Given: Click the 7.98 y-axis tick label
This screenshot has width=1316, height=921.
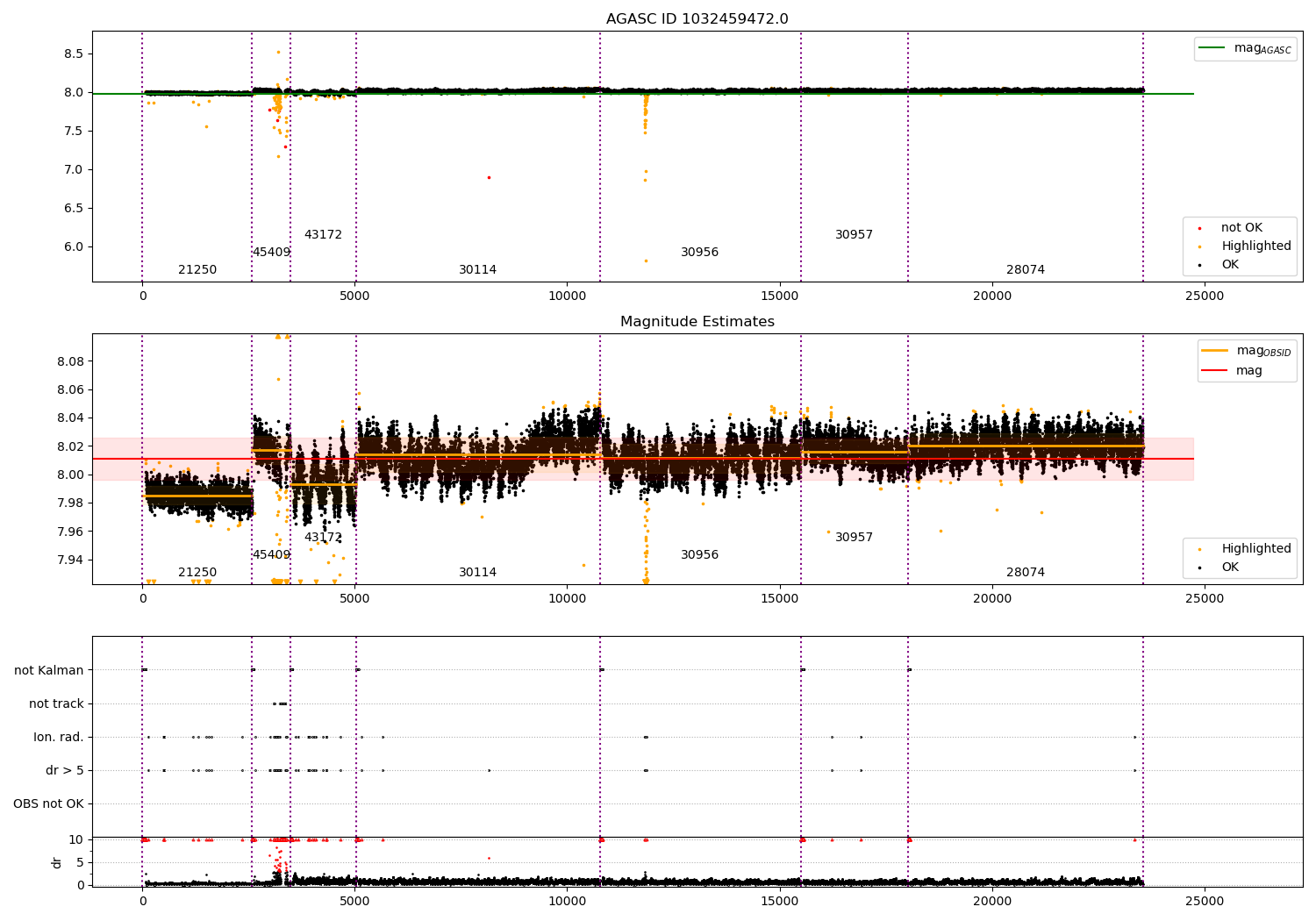Looking at the screenshot, I should 70,503.
